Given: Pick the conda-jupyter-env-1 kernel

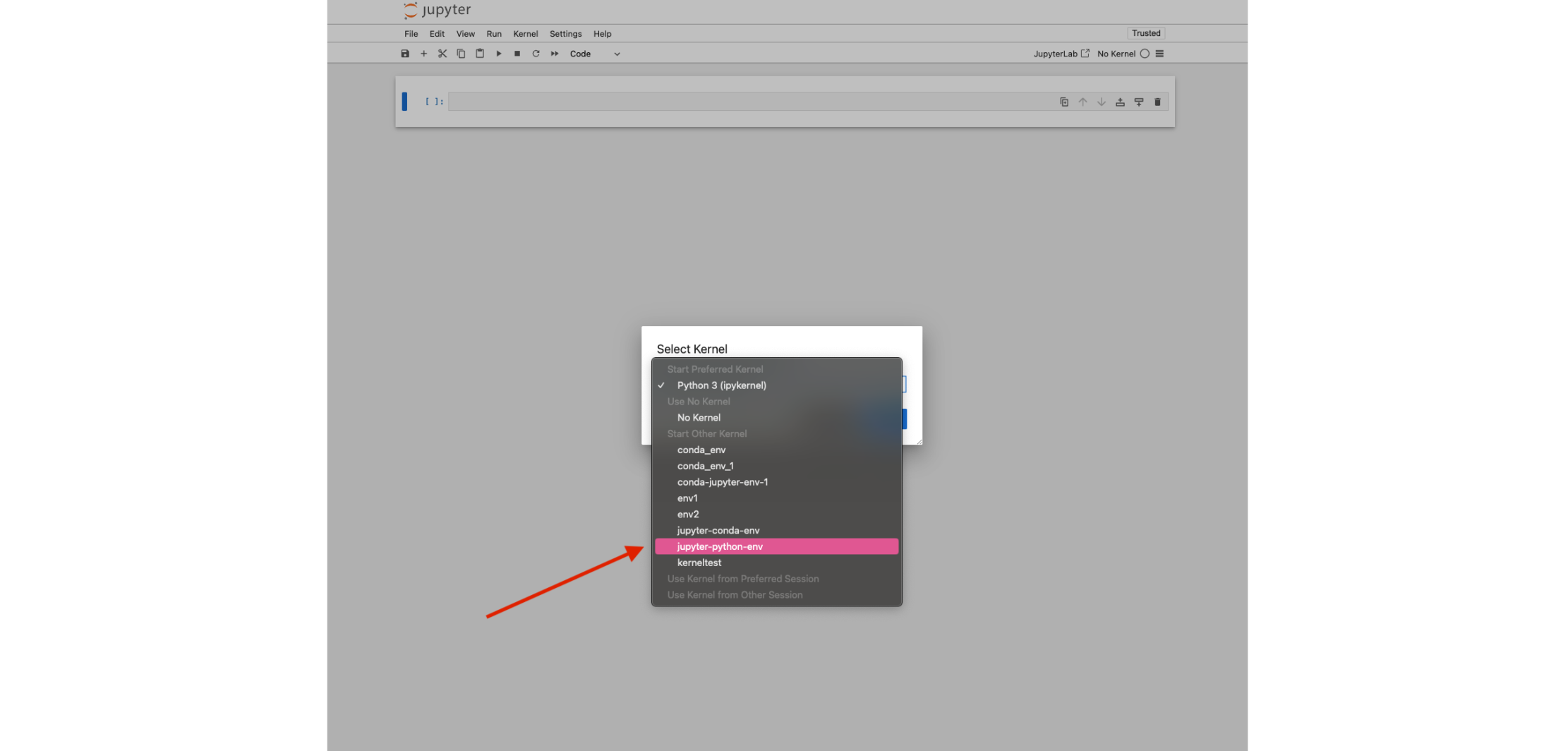Looking at the screenshot, I should [723, 482].
